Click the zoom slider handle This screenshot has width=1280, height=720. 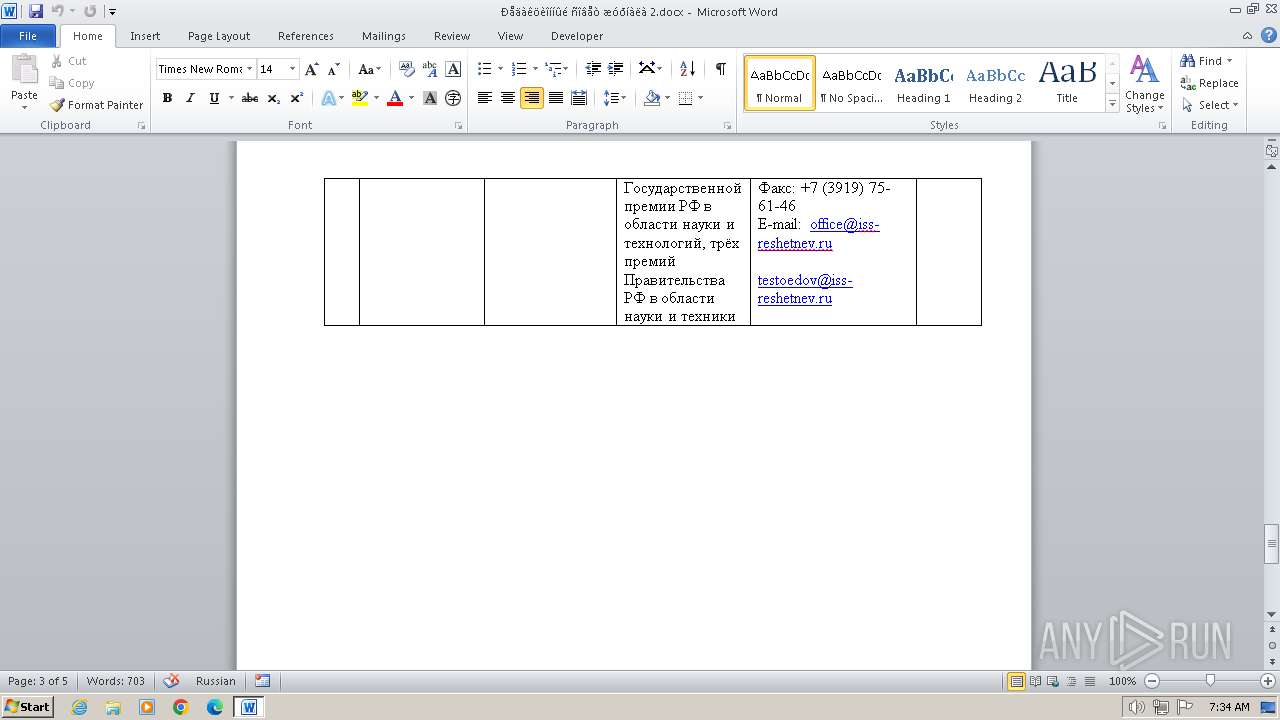tap(1210, 681)
